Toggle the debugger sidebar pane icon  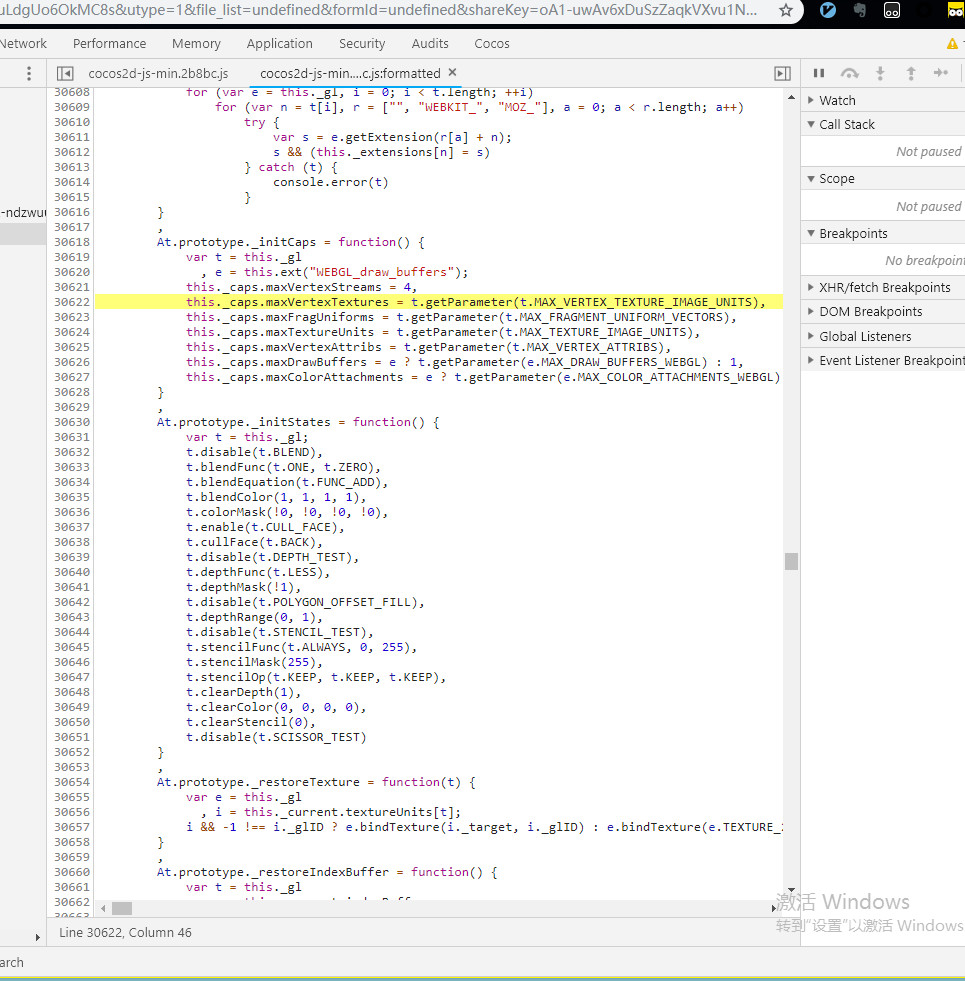(x=782, y=73)
